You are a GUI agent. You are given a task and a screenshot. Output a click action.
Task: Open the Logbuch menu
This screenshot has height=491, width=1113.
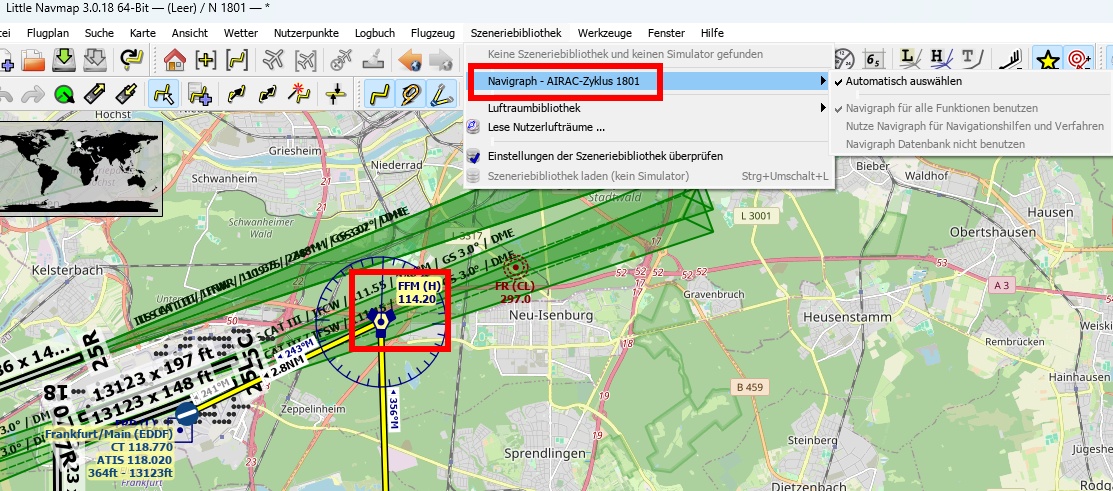[375, 33]
